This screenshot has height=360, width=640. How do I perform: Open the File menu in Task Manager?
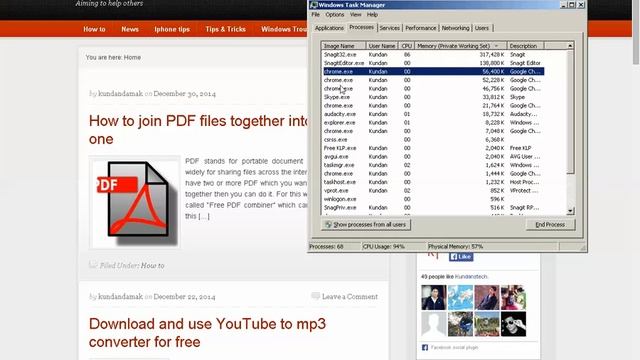click(x=316, y=15)
